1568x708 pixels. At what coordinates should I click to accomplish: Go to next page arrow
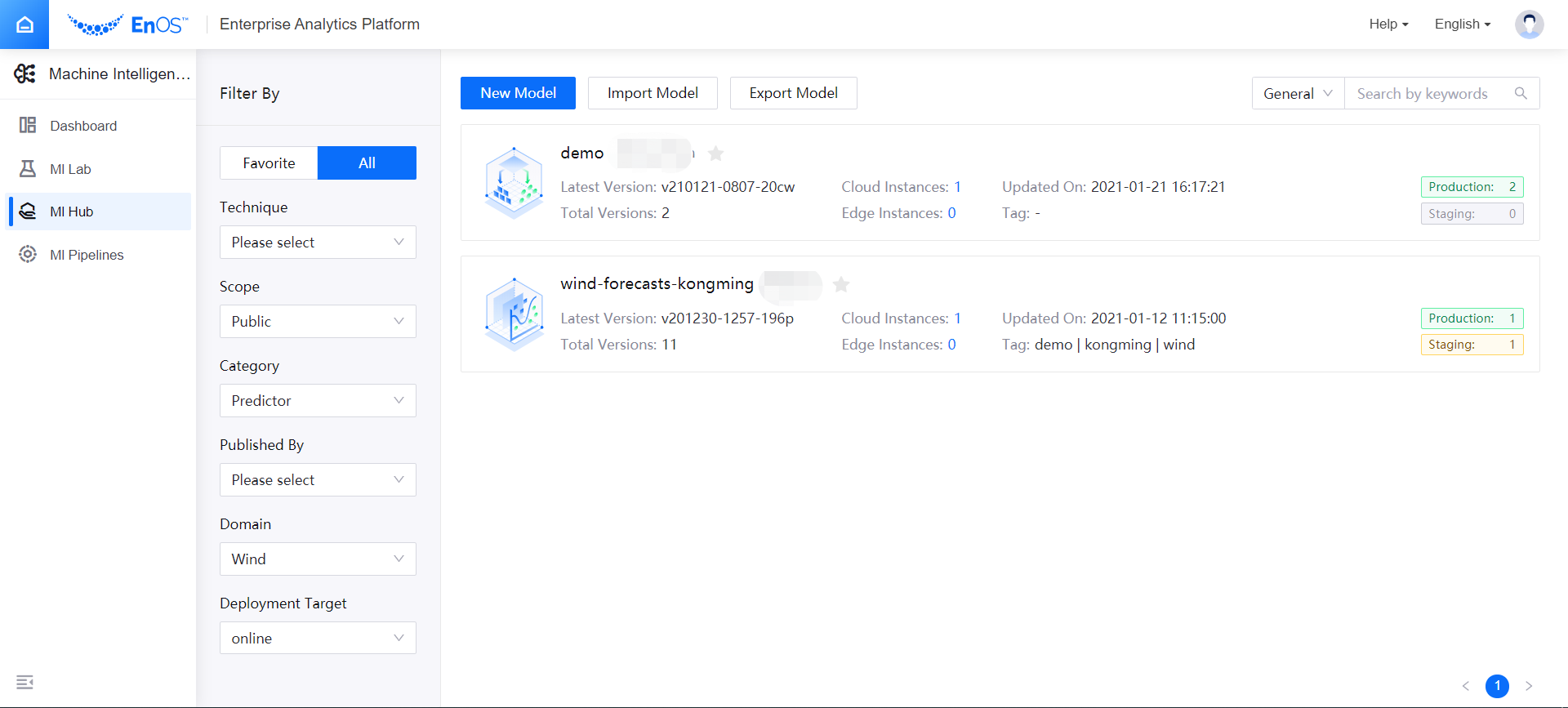tap(1529, 686)
